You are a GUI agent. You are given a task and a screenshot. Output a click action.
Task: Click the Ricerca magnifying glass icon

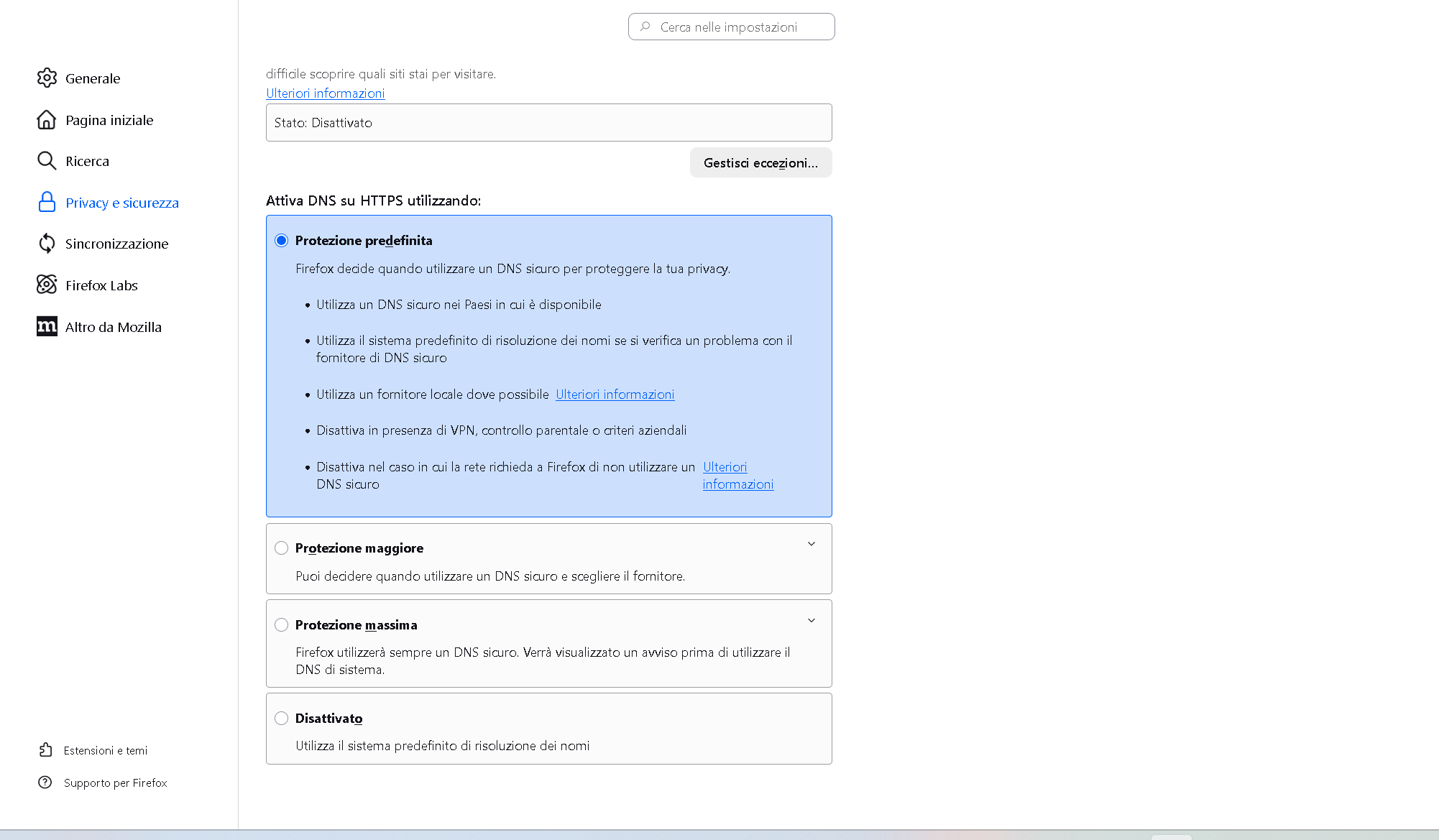click(47, 161)
